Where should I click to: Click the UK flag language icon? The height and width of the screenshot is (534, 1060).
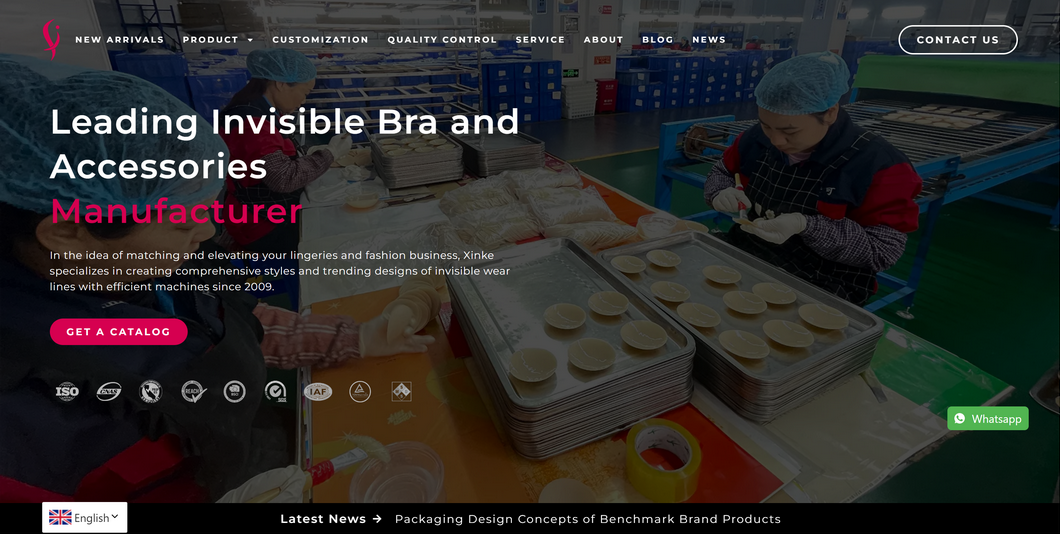pyautogui.click(x=60, y=518)
